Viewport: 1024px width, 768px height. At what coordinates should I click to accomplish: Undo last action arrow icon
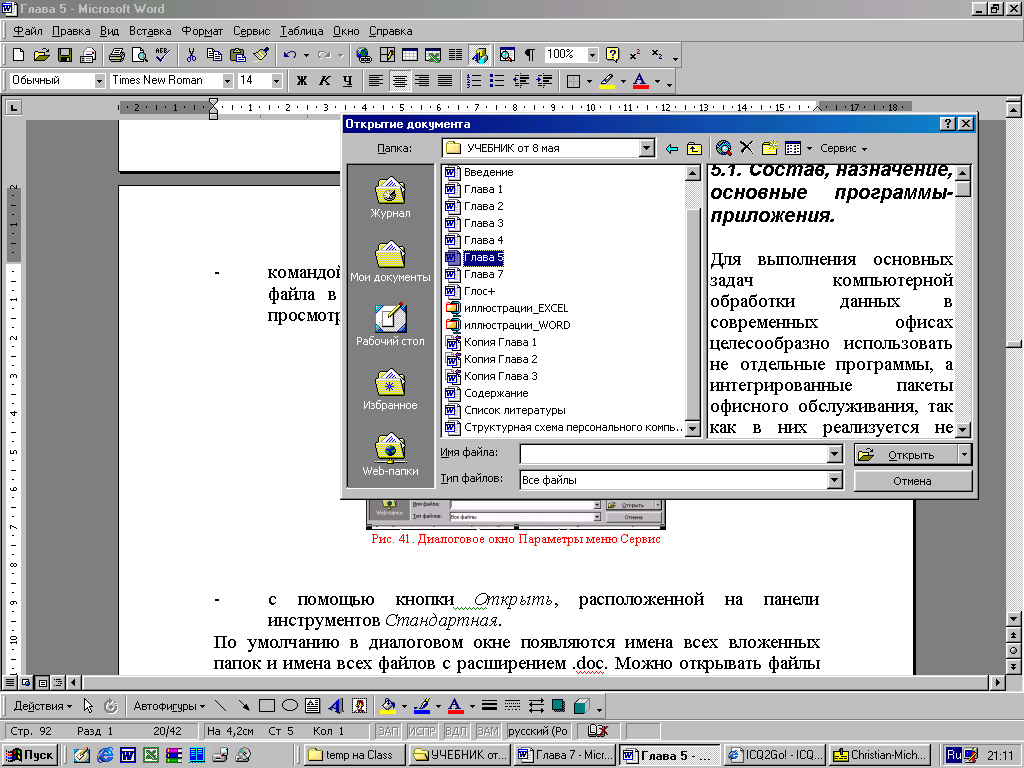click(x=291, y=55)
